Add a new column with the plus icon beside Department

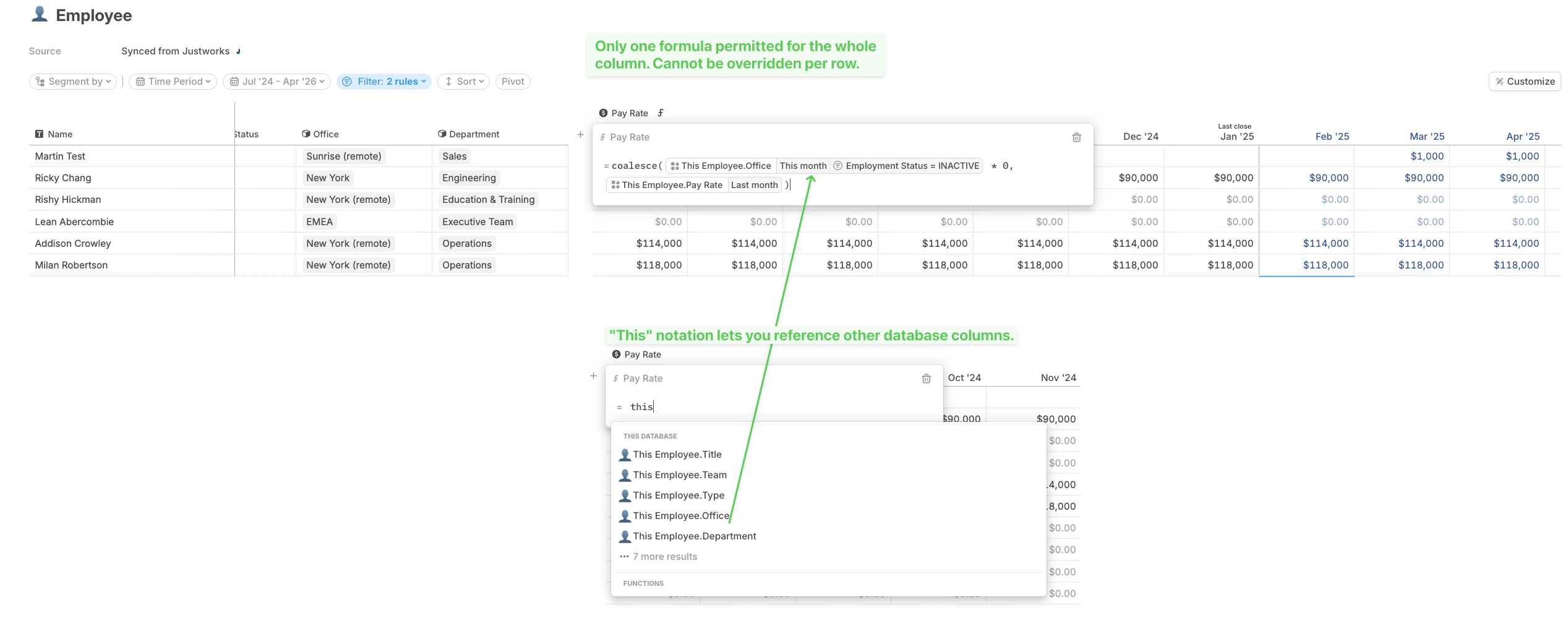pyautogui.click(x=580, y=134)
